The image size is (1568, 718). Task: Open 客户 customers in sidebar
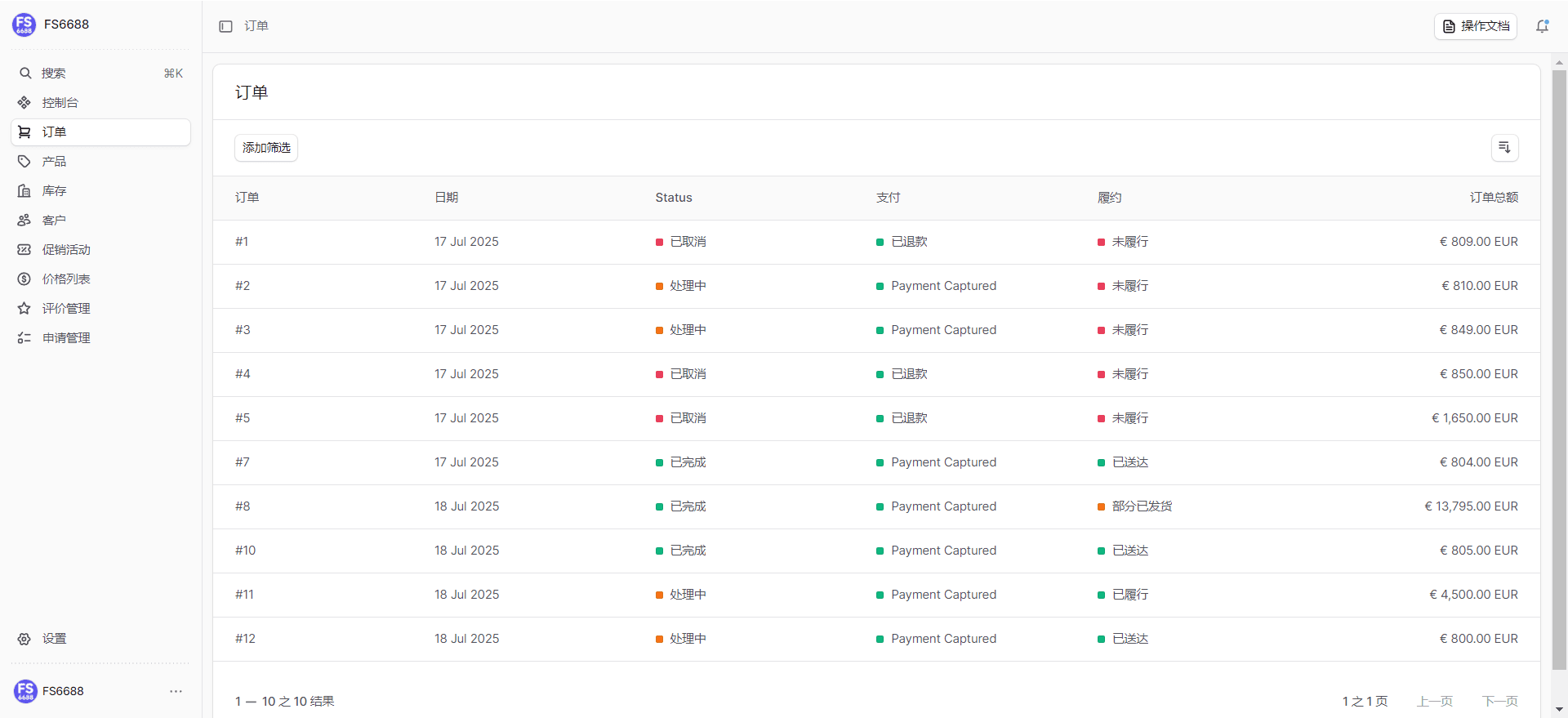(54, 221)
